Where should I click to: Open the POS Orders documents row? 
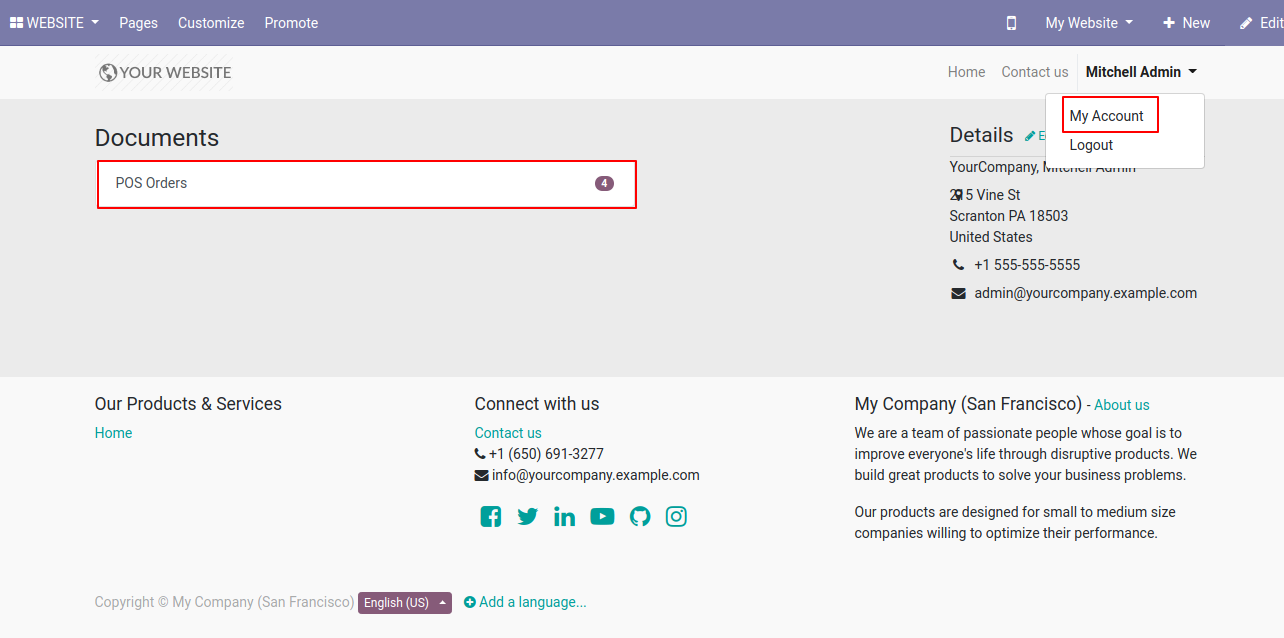tap(366, 184)
